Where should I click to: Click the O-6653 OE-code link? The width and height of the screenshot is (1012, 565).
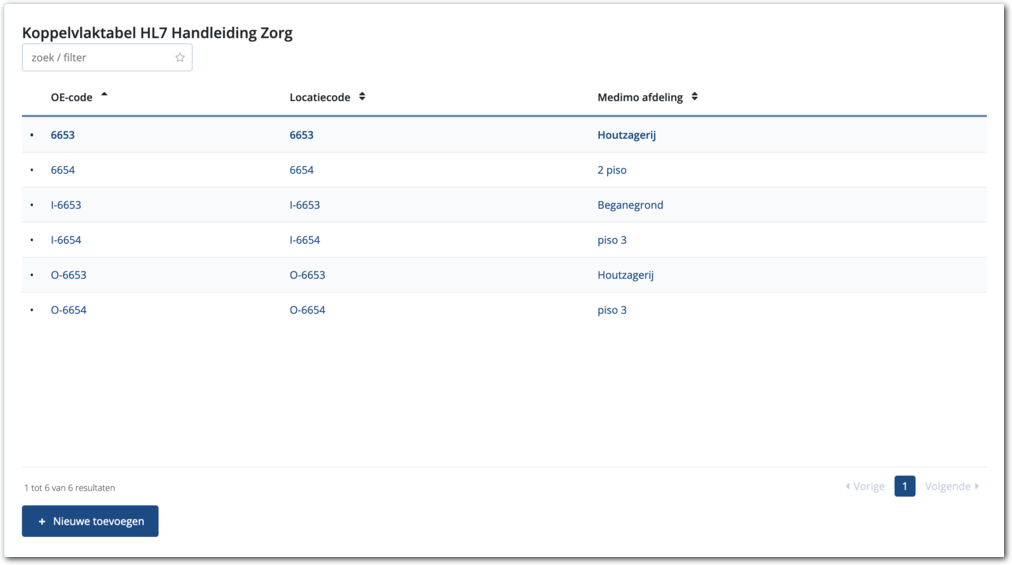coord(69,275)
